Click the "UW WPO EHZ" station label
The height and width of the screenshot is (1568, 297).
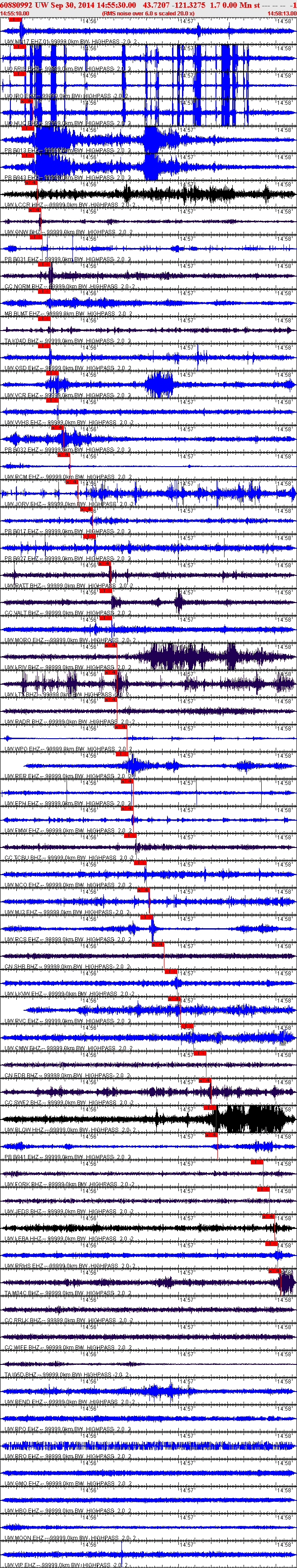click(x=23, y=749)
